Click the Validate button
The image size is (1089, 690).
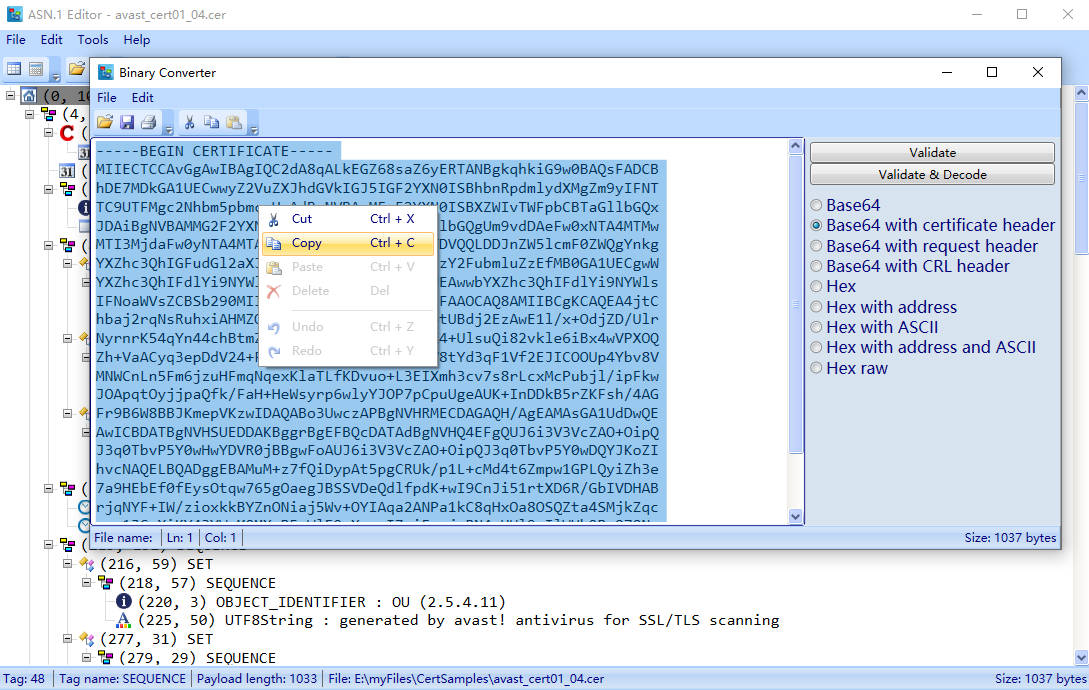click(x=932, y=152)
